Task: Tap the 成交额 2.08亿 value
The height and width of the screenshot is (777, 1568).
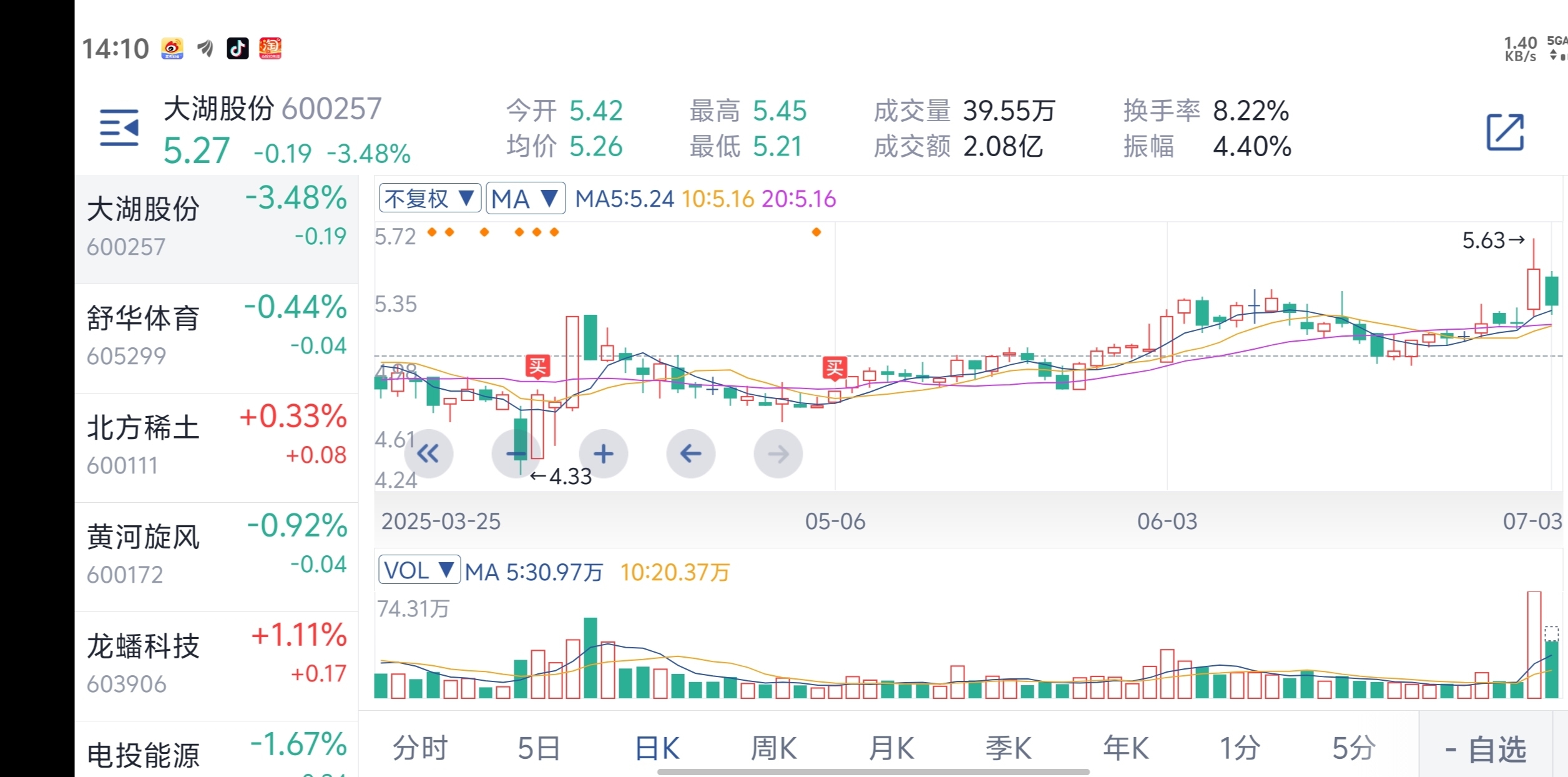Action: [1003, 147]
